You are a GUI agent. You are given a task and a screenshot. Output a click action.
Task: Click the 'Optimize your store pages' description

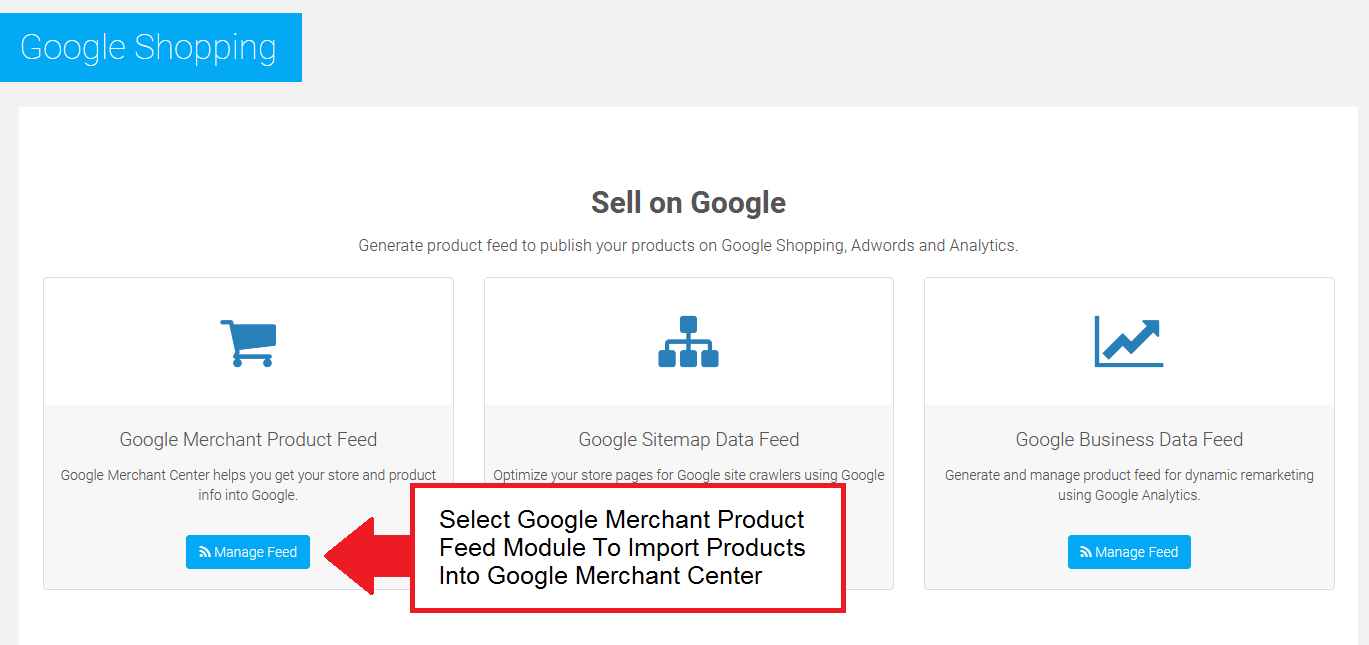(x=688, y=475)
